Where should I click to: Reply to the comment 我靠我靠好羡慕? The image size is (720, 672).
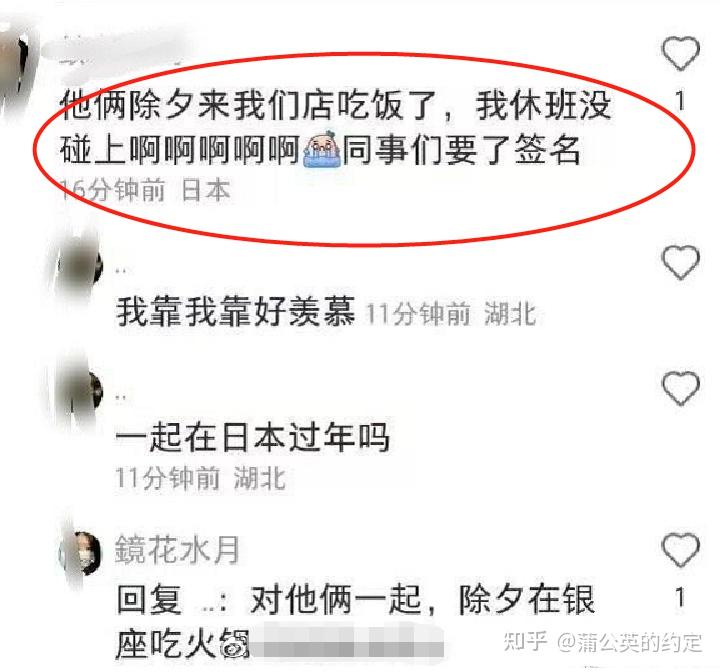tap(235, 311)
